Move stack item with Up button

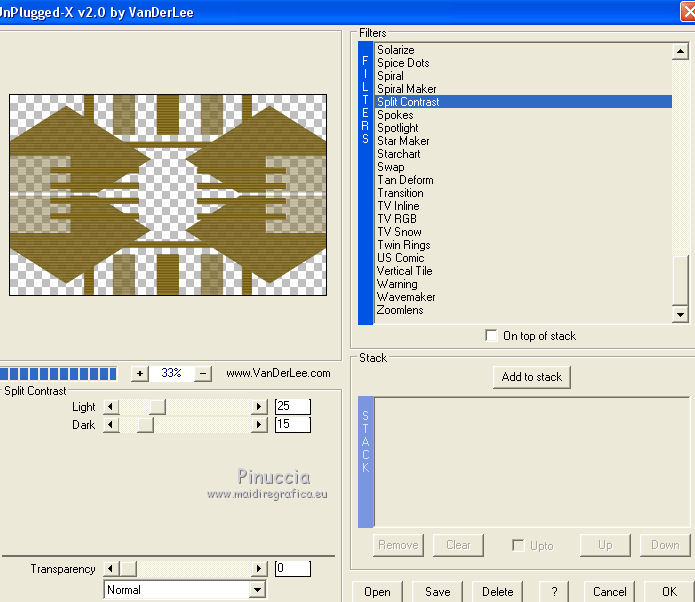coord(605,545)
